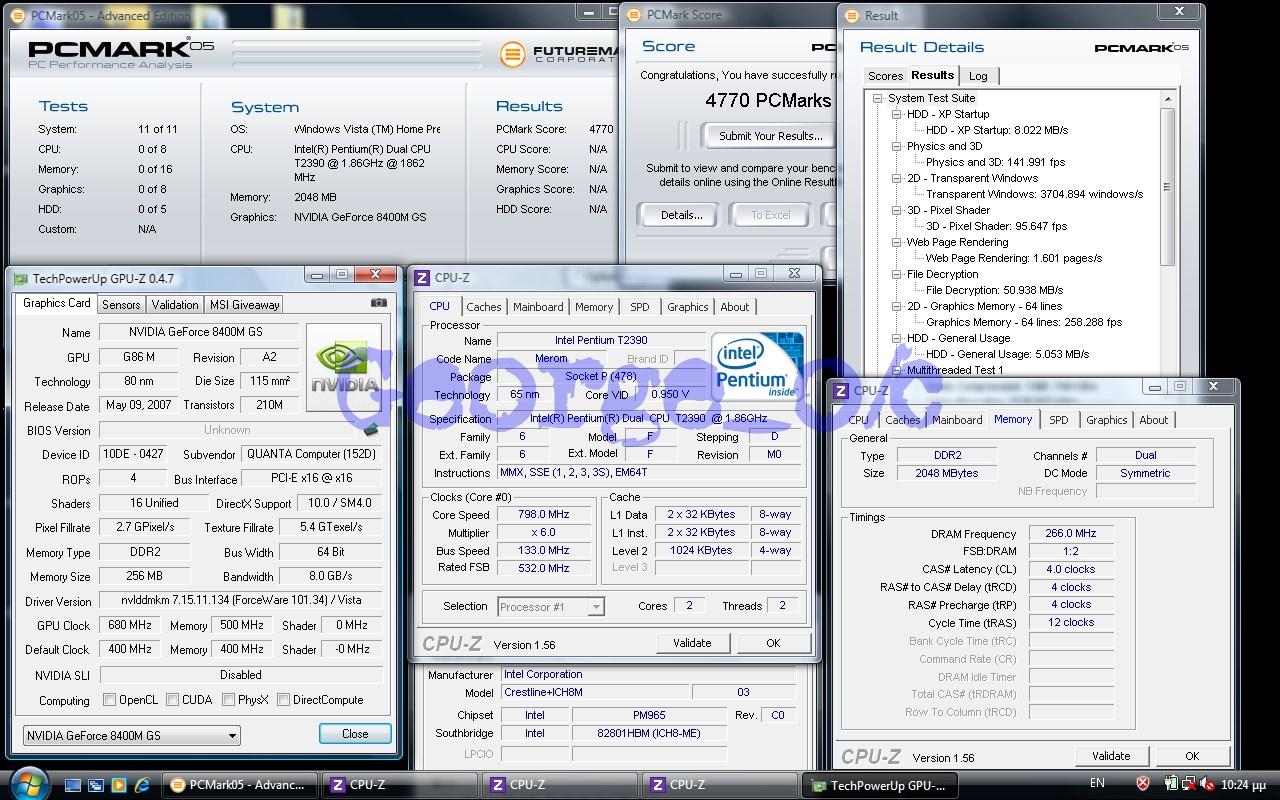Screen dimensions: 1280x800
Task: Collapse 2D - Graphics Memory - 64 lines node
Action: pyautogui.click(x=897, y=306)
